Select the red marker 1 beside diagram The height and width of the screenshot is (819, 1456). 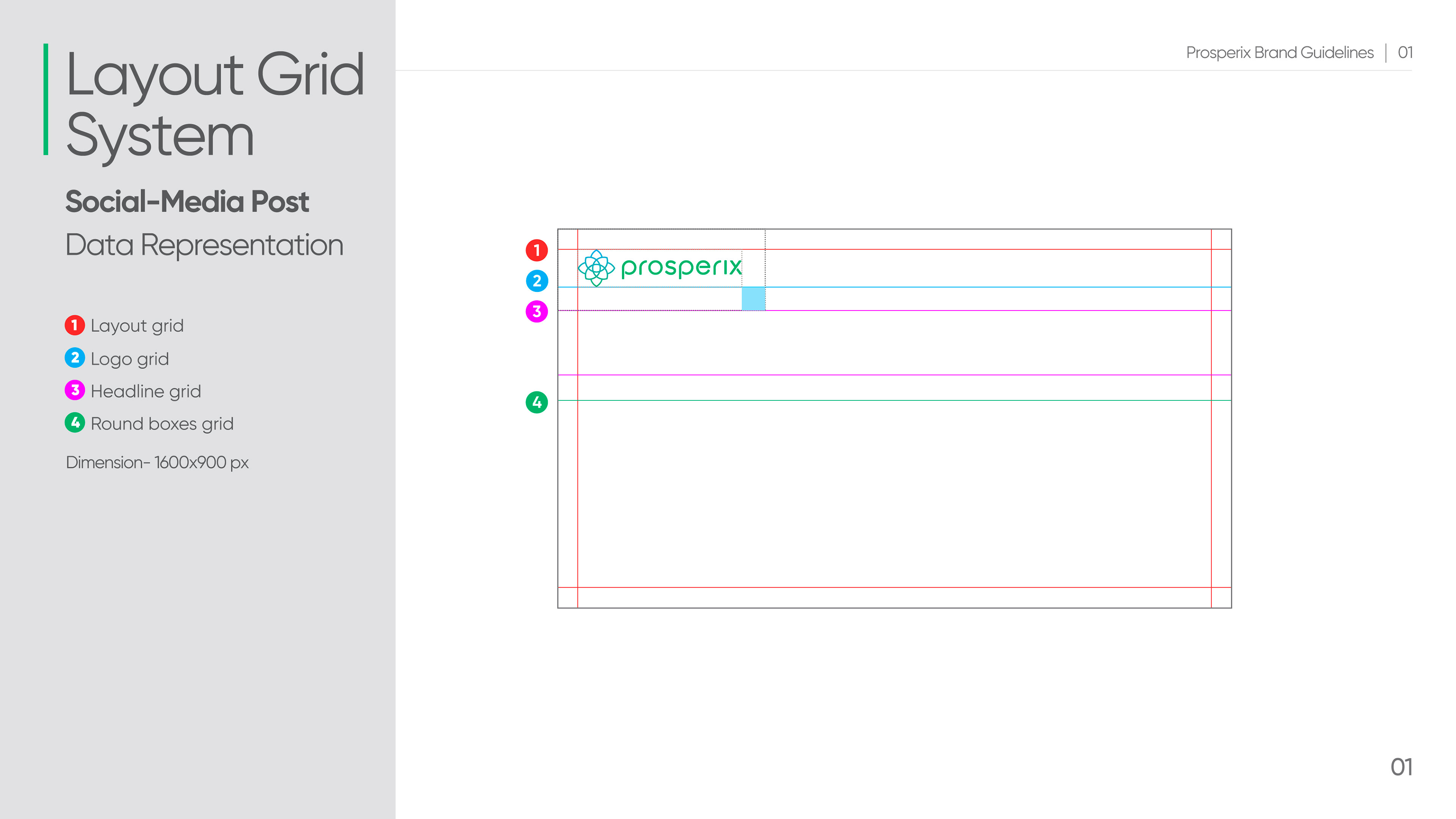click(x=537, y=250)
